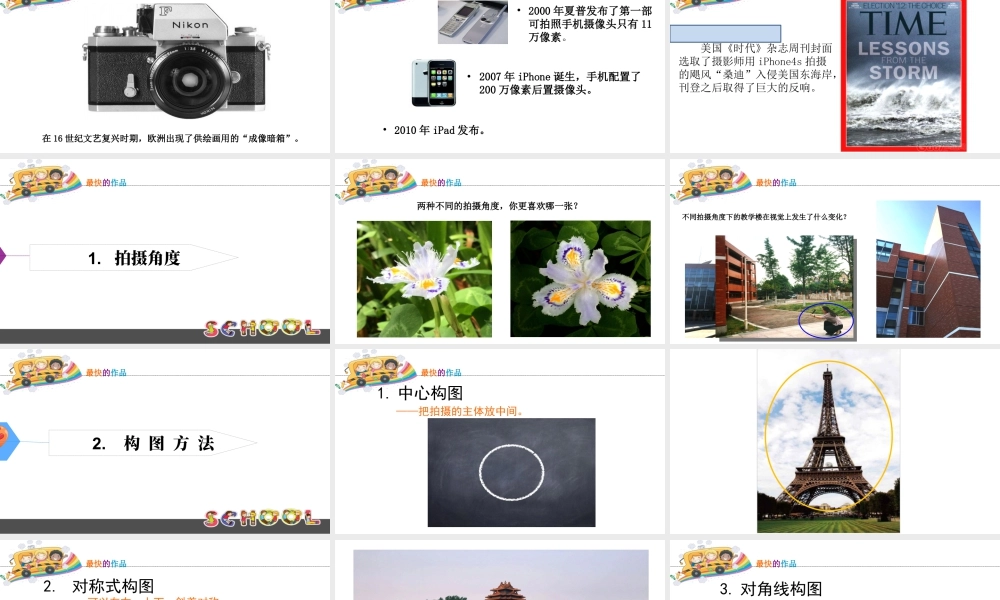The width and height of the screenshot is (1000, 600).
Task: Select the '1. 拍摄角度' title banner
Action: [x=134, y=258]
